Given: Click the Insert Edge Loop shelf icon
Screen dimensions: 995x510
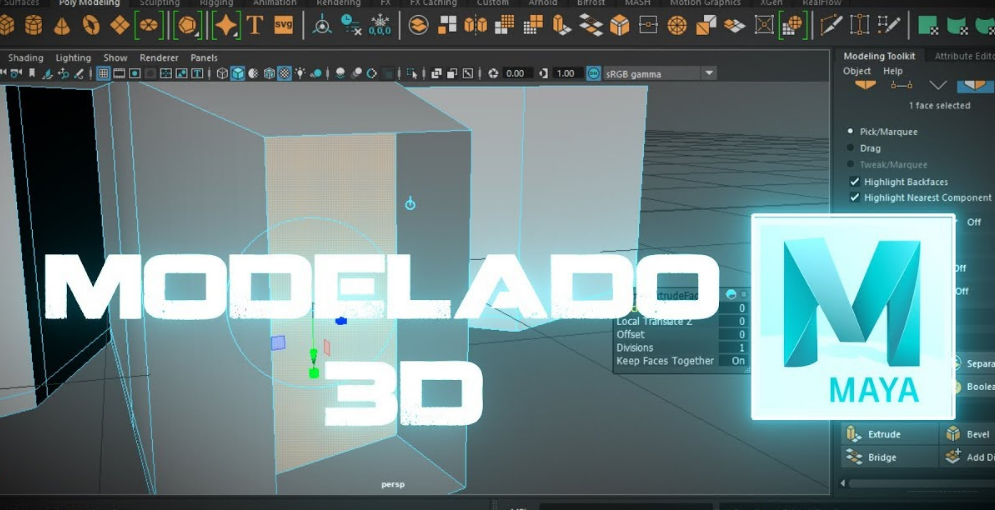Looking at the screenshot, I should click(x=859, y=25).
